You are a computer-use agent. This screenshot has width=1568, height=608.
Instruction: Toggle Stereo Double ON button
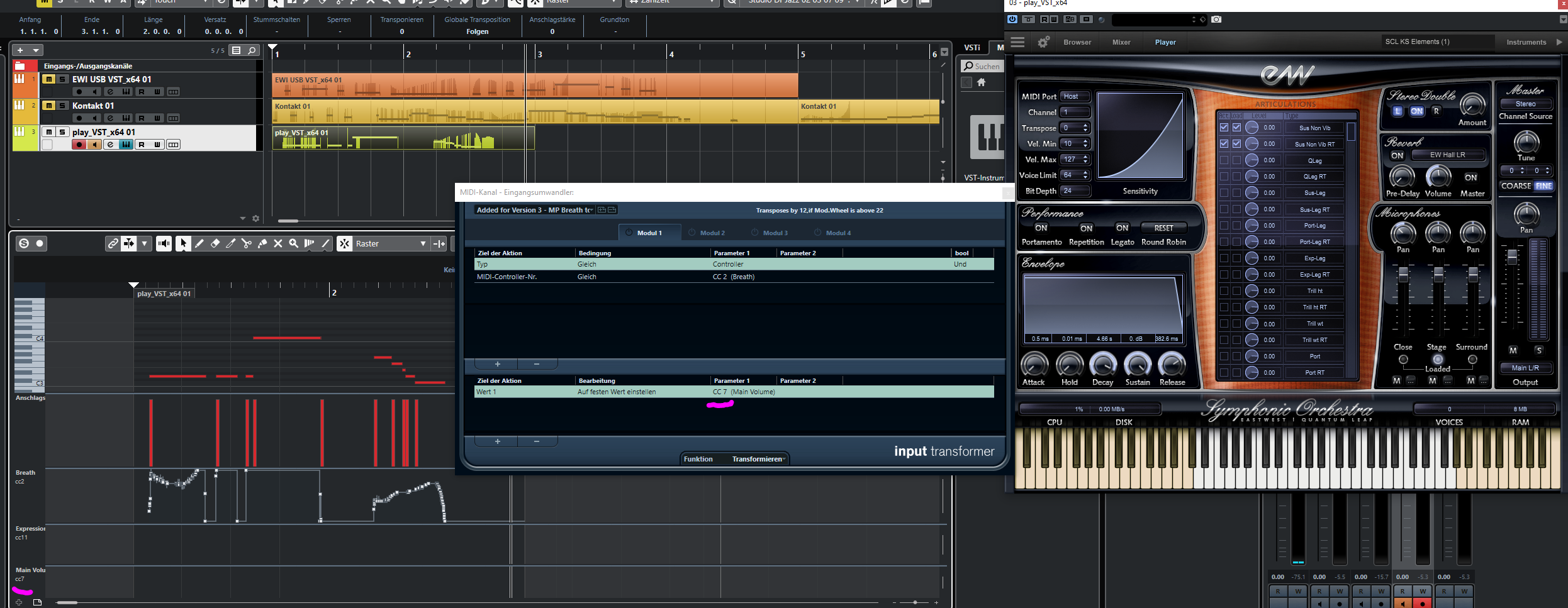[1416, 111]
